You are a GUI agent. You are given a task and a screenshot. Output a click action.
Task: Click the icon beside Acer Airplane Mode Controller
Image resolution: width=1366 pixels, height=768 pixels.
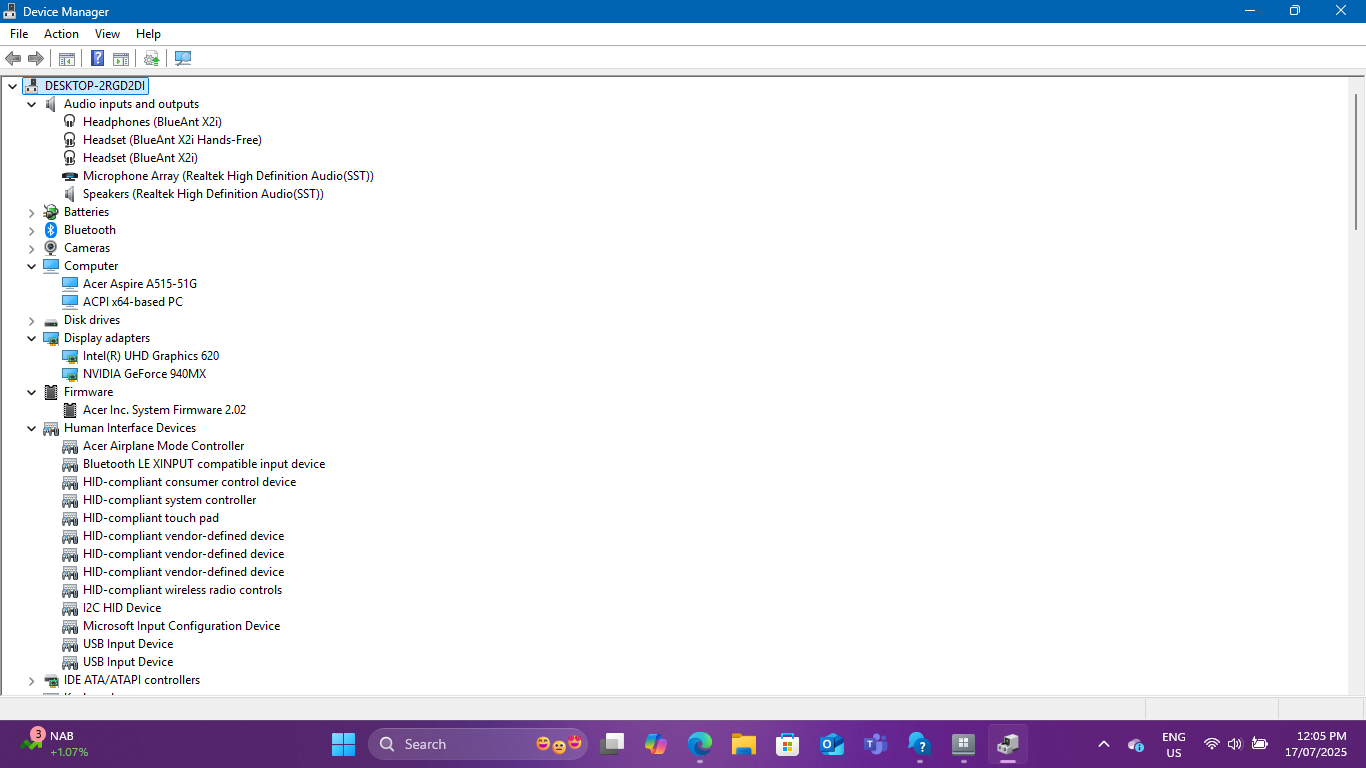70,446
